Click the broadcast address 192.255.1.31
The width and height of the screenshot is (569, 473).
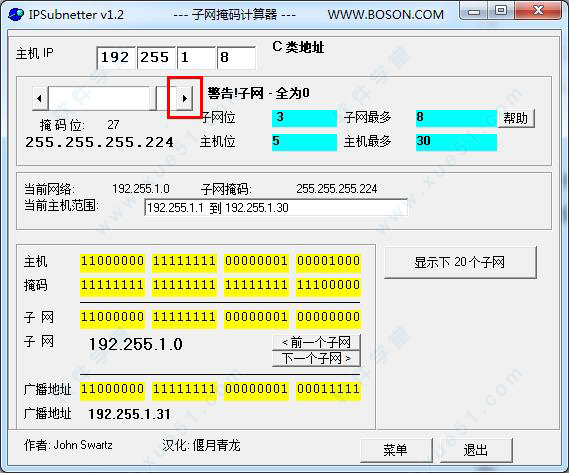coord(129,414)
